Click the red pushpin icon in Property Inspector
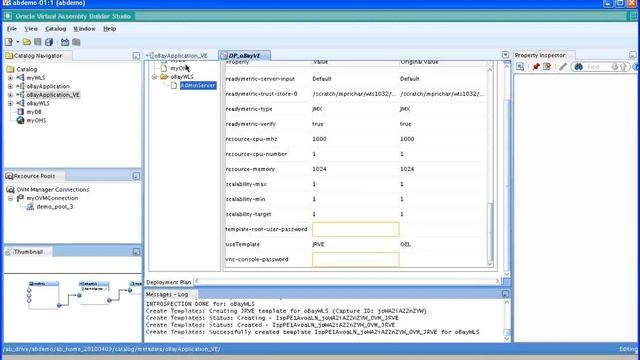Viewport: 640px width, 360px height. [536, 67]
